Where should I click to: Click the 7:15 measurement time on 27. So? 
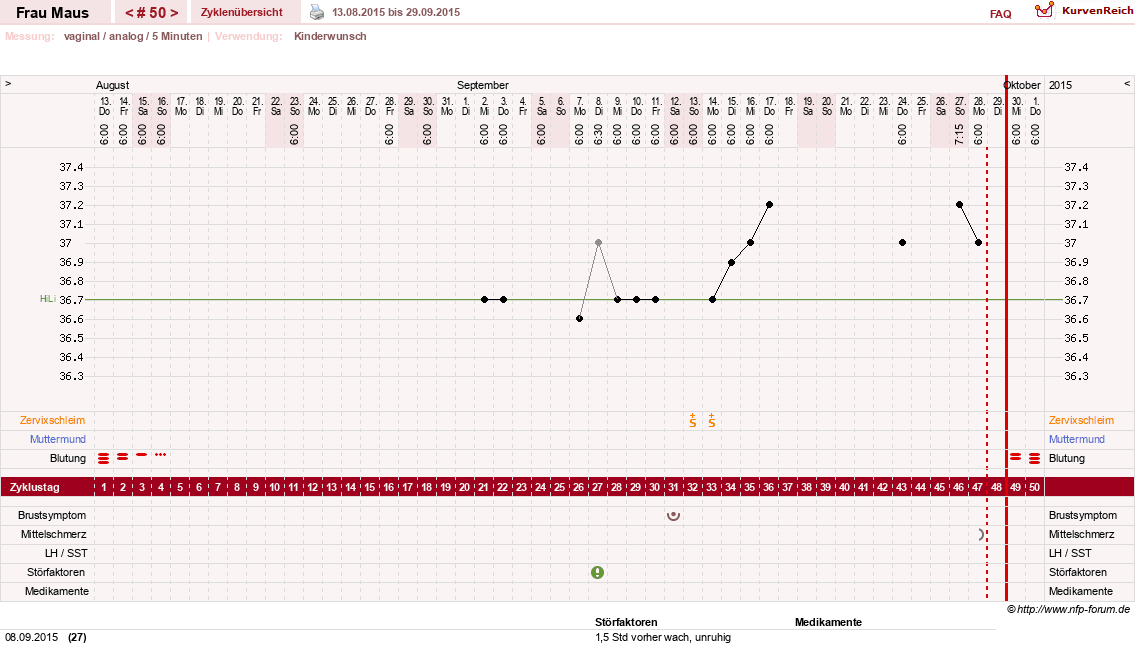[x=959, y=134]
